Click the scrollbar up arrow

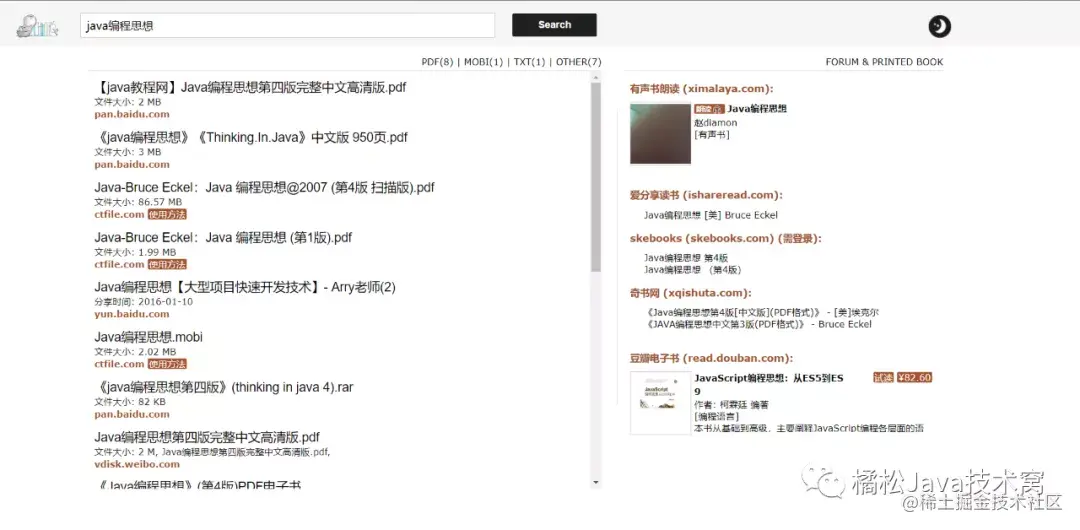tap(596, 78)
